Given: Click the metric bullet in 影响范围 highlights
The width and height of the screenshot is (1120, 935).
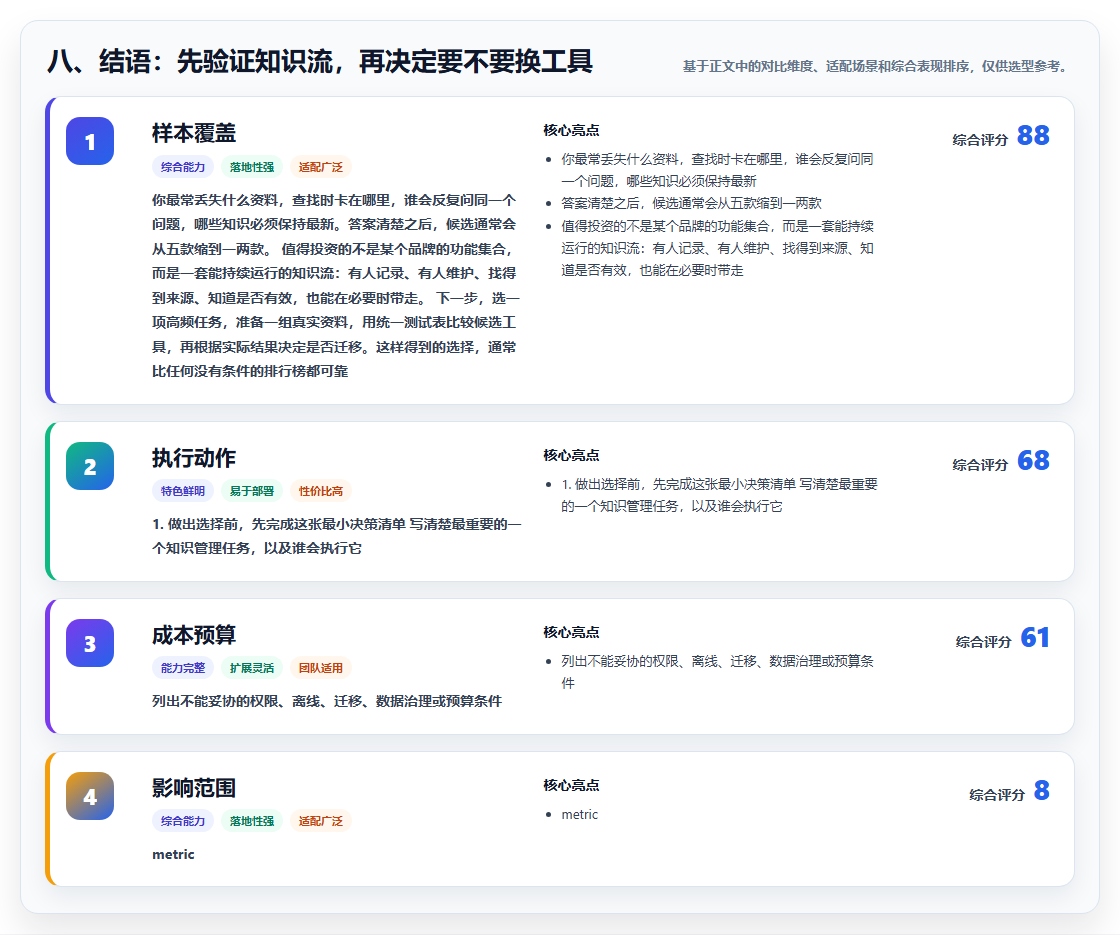Looking at the screenshot, I should point(579,815).
